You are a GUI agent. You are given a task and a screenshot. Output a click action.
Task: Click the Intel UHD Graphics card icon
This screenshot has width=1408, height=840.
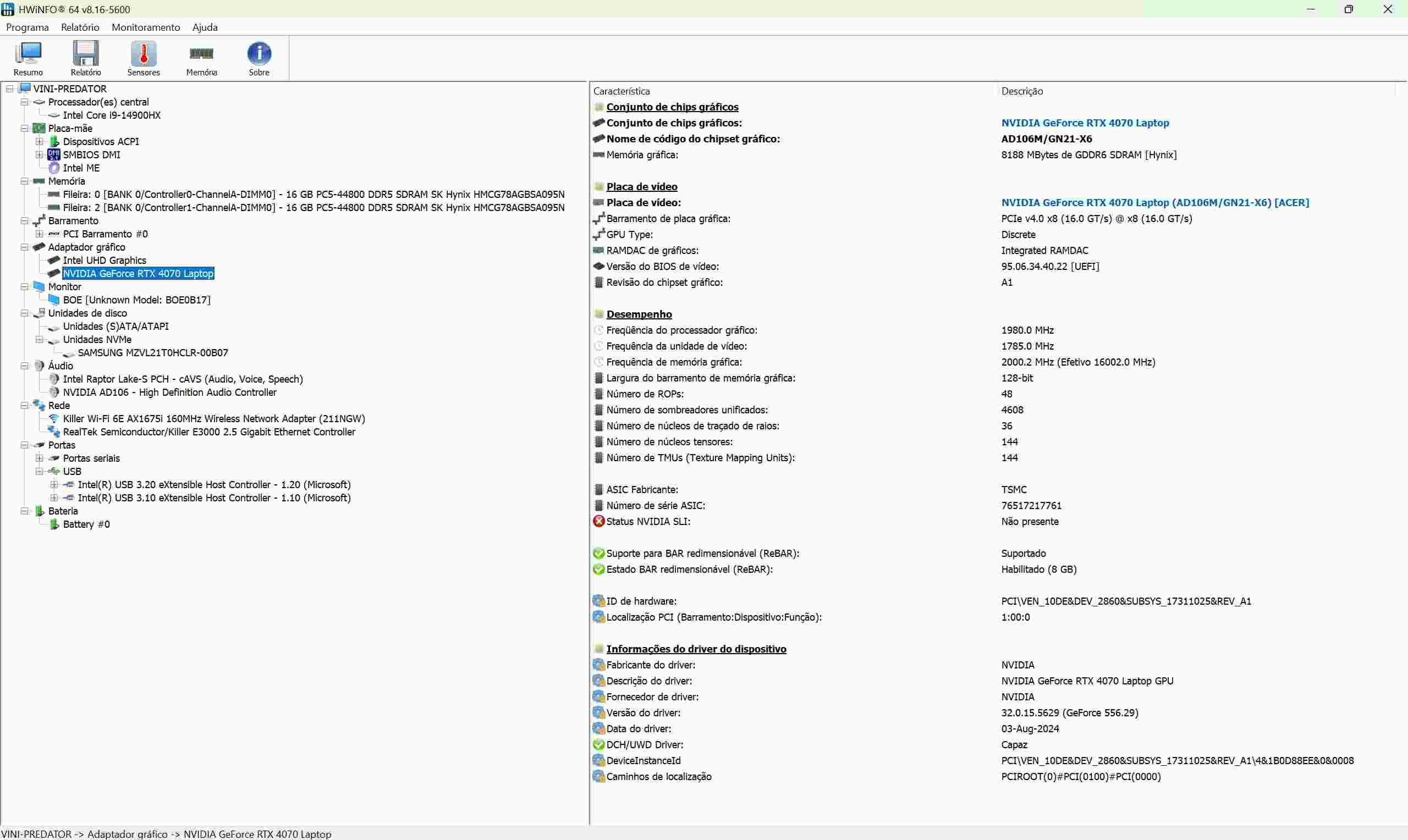point(54,260)
